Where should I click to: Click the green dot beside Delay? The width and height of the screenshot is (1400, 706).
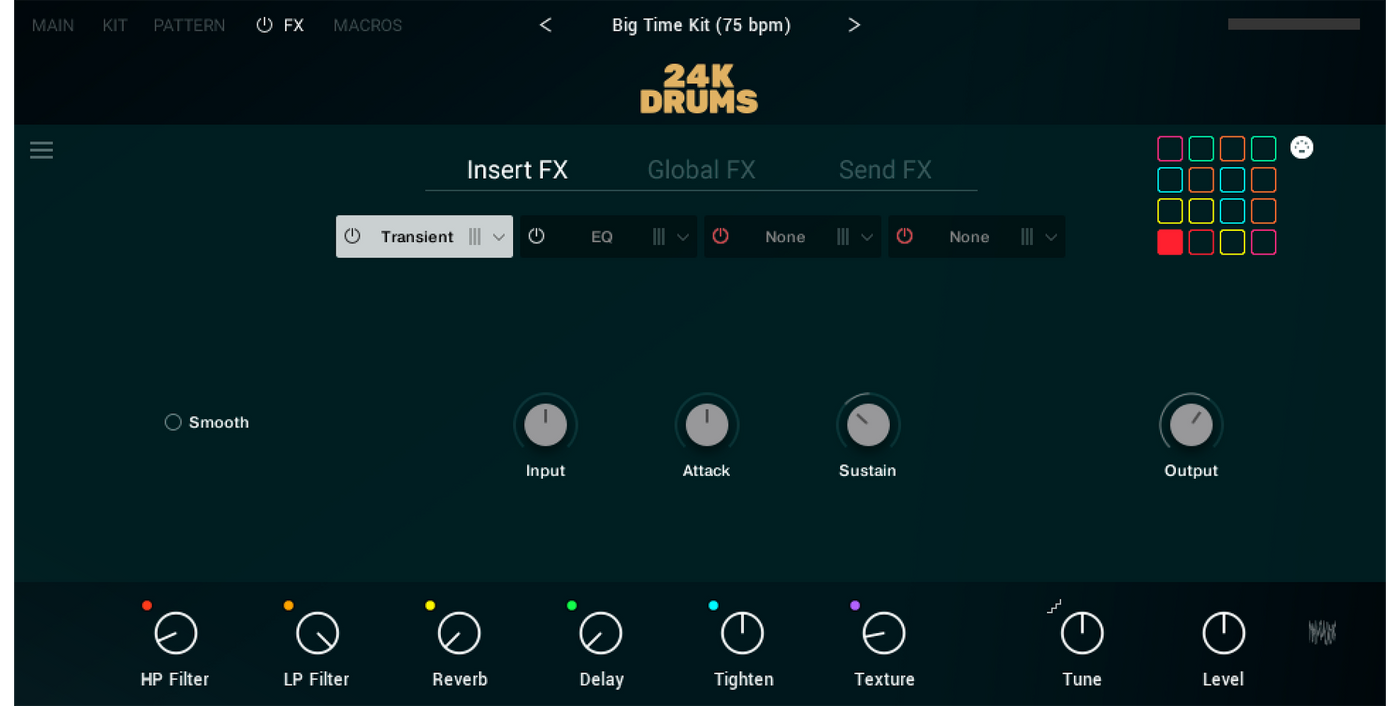point(572,606)
